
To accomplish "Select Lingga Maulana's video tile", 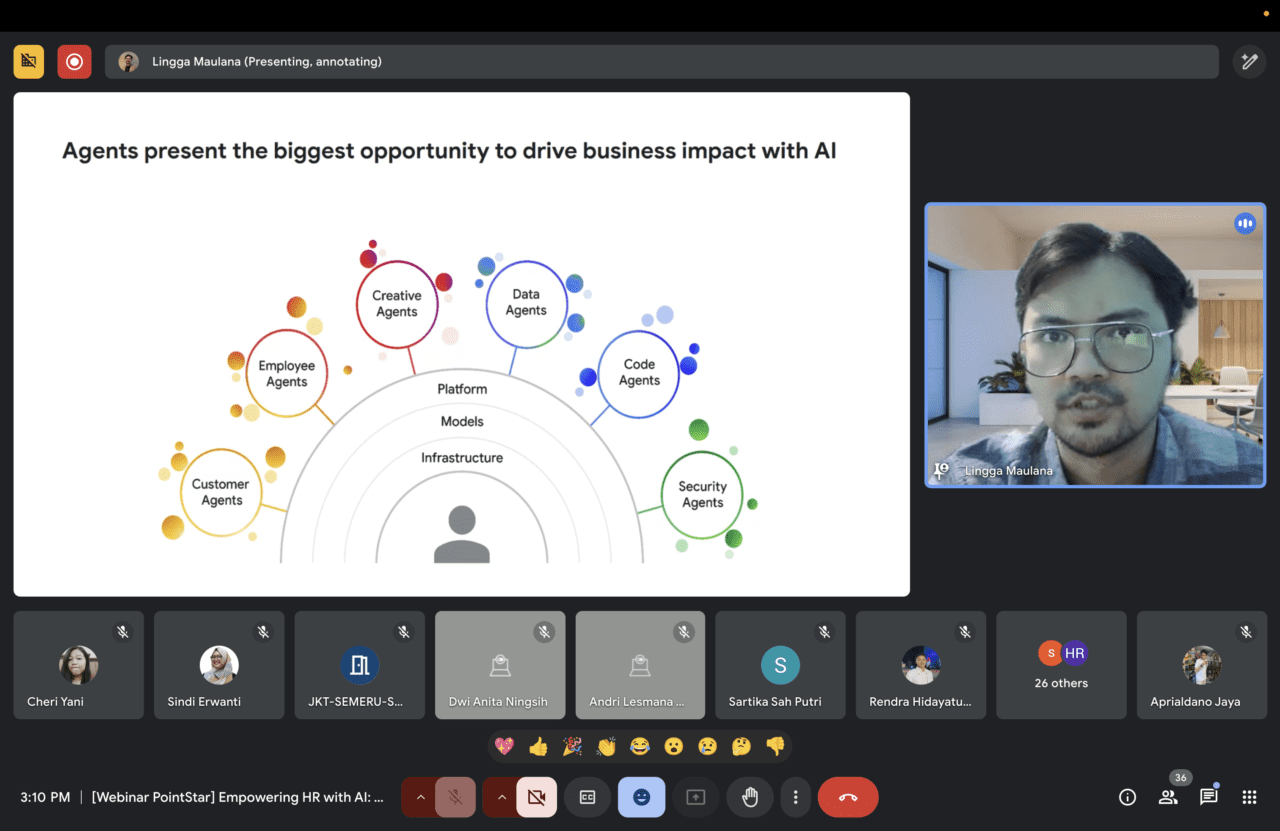I will tap(1094, 345).
